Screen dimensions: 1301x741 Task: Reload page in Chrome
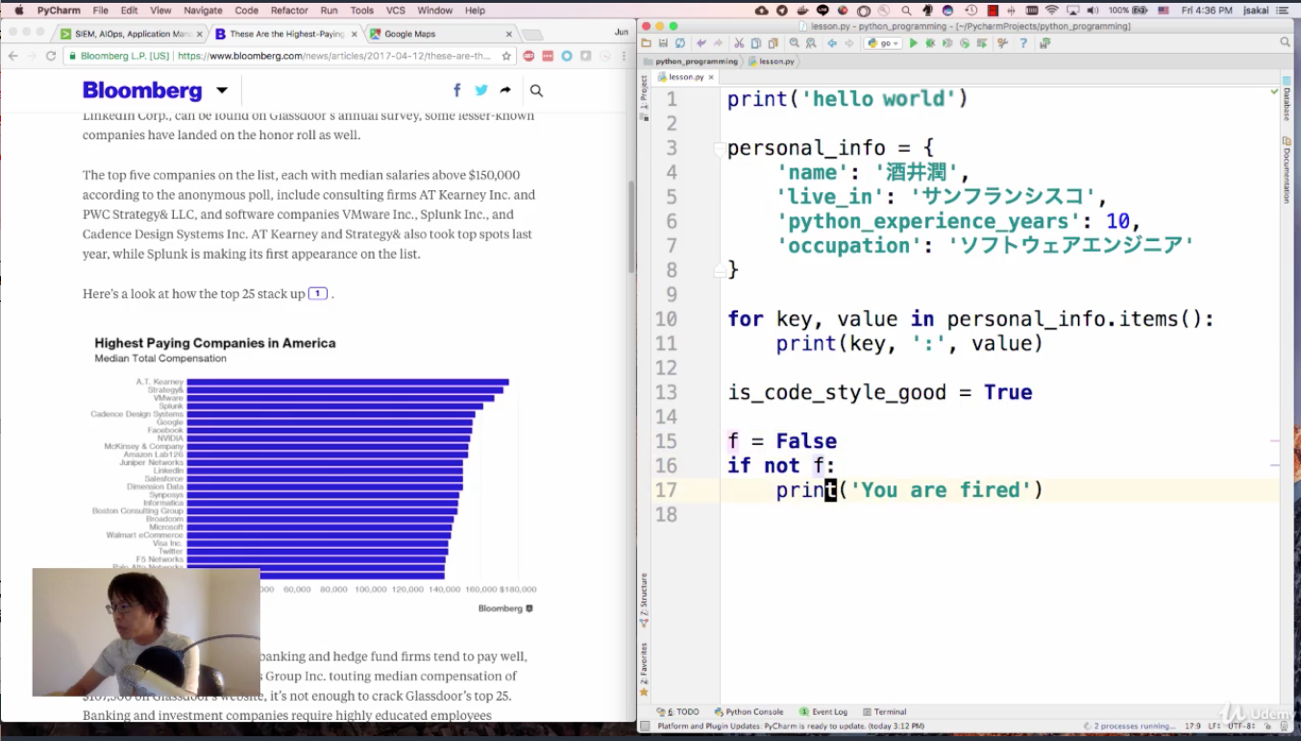pyautogui.click(x=51, y=56)
